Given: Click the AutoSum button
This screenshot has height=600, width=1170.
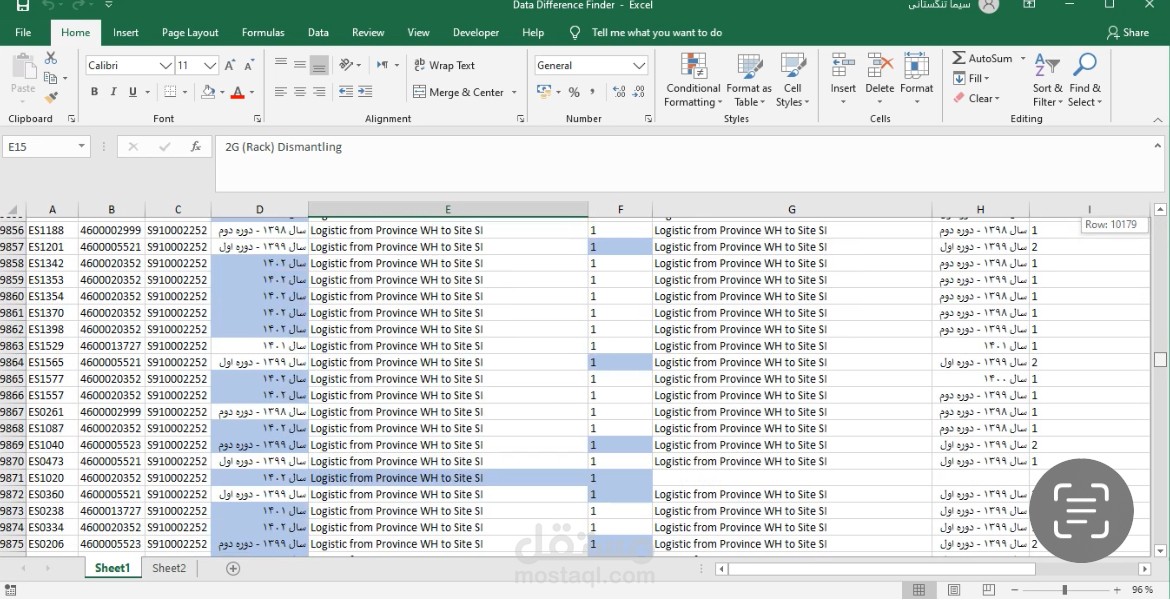Looking at the screenshot, I should [983, 58].
